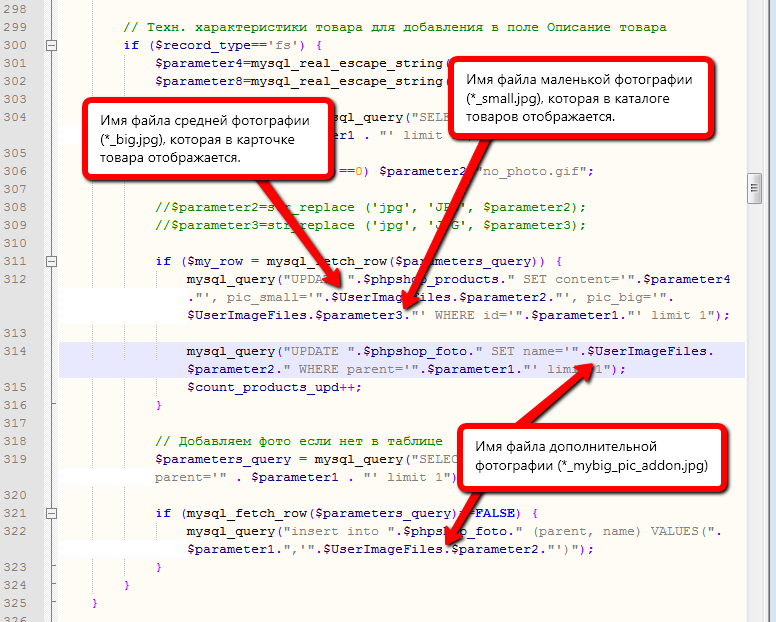Click the 'no_photo.gif' string on line 306

pos(532,171)
